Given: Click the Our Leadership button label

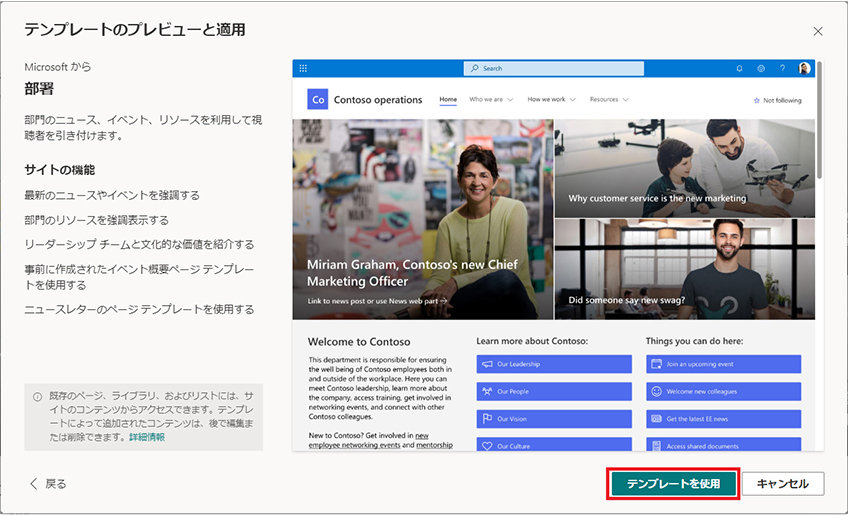Looking at the screenshot, I should (x=518, y=364).
